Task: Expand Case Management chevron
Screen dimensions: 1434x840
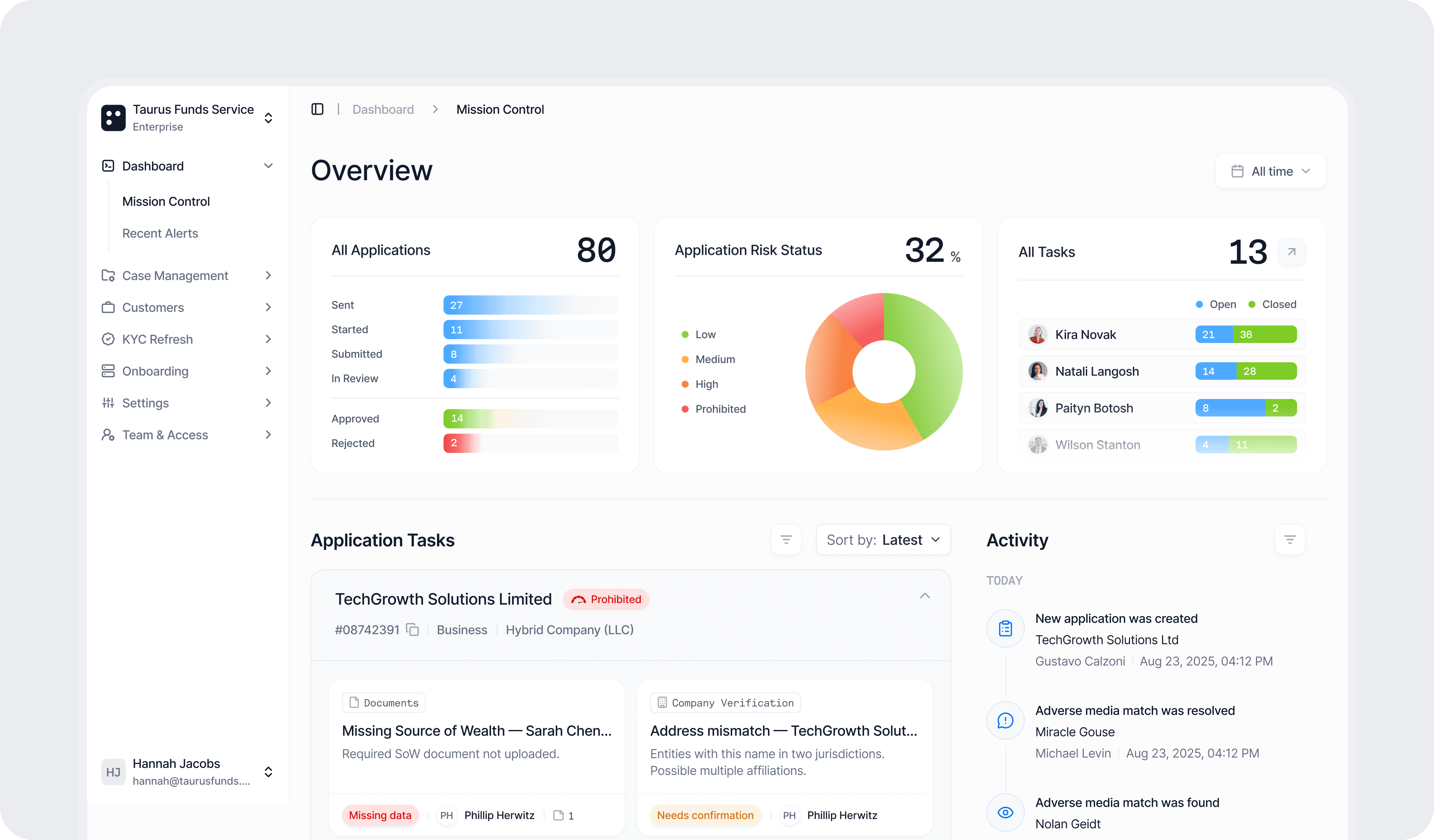Action: (269, 275)
